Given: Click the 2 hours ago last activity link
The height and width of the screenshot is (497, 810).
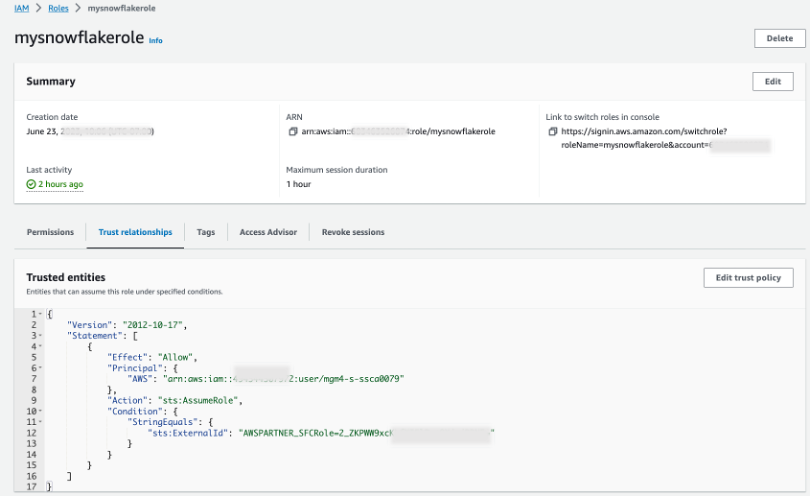Looking at the screenshot, I should 60,184.
